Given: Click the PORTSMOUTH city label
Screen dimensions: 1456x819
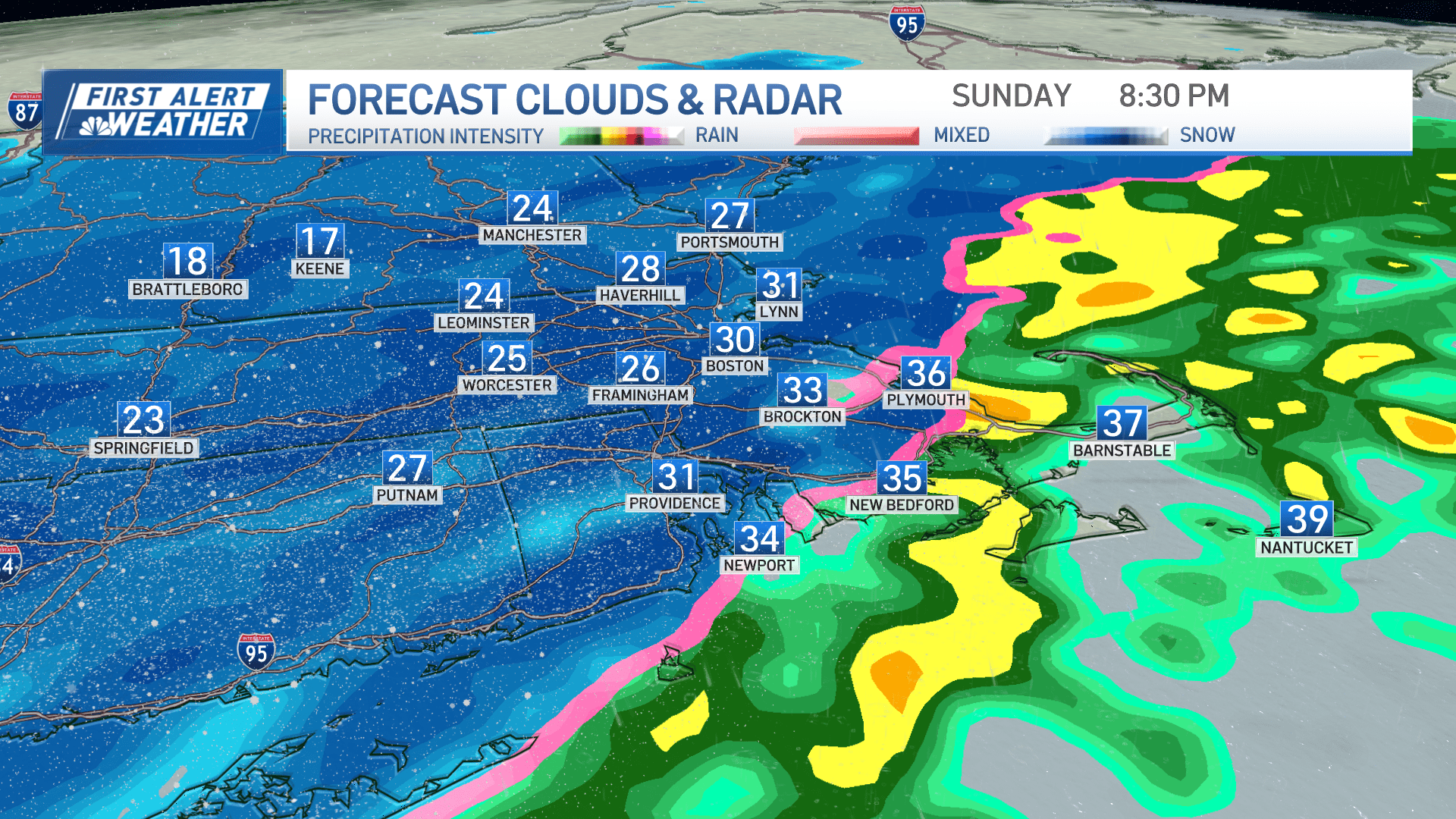Looking at the screenshot, I should tap(730, 242).
